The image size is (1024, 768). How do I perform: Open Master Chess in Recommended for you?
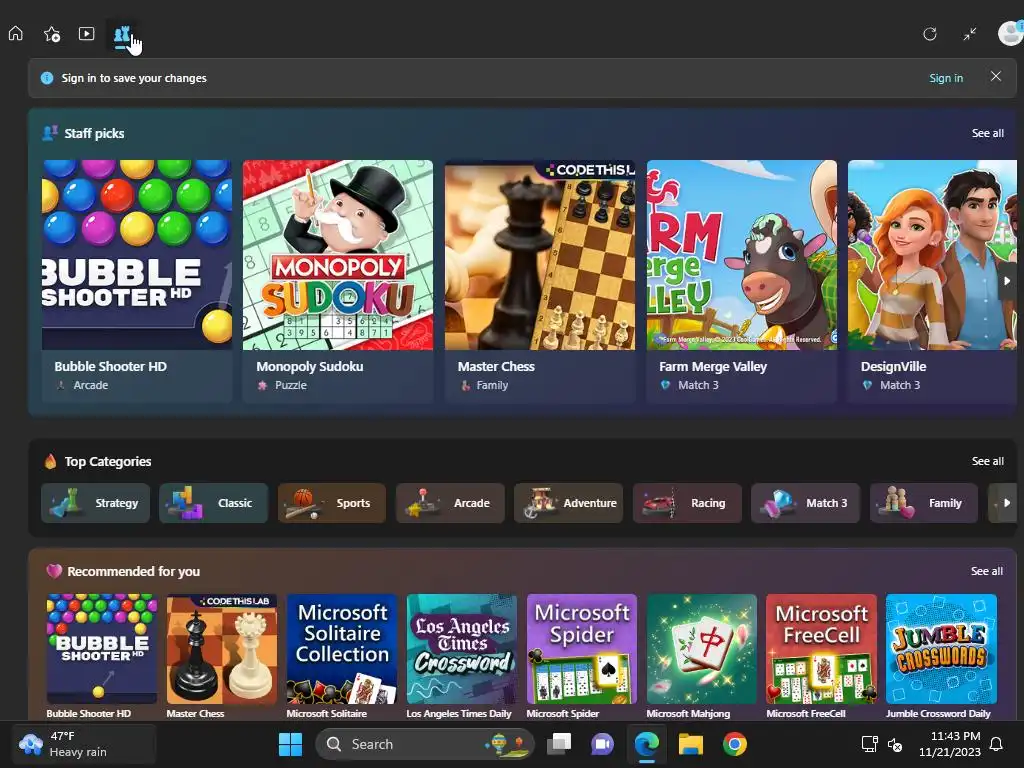221,655
